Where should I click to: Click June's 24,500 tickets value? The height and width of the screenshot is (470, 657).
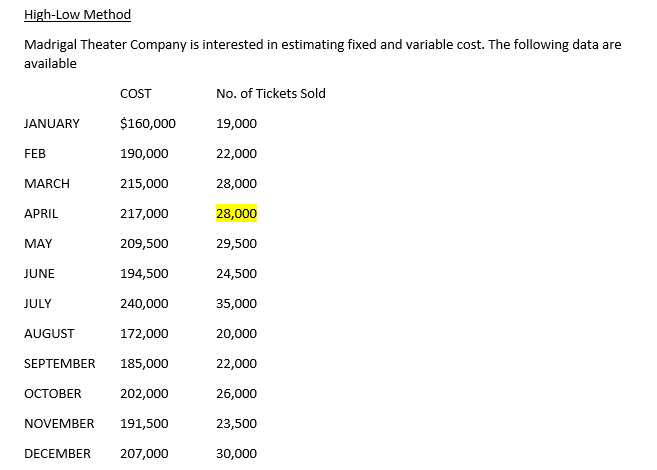coord(236,274)
